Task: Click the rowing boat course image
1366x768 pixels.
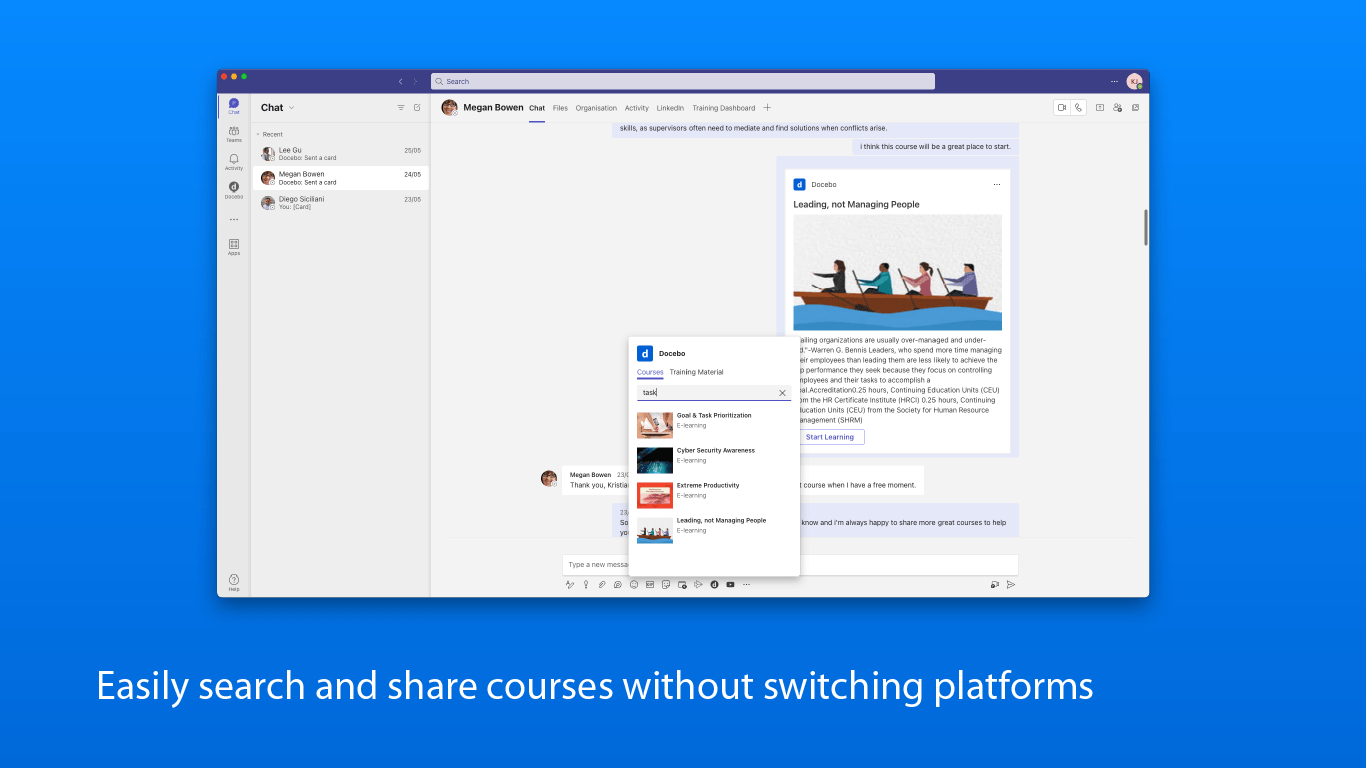Action: point(897,272)
